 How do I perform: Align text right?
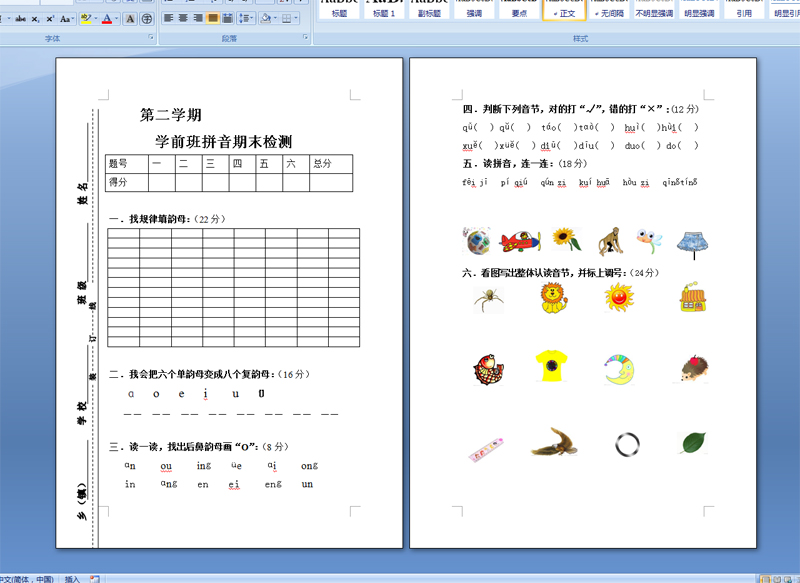pyautogui.click(x=198, y=18)
